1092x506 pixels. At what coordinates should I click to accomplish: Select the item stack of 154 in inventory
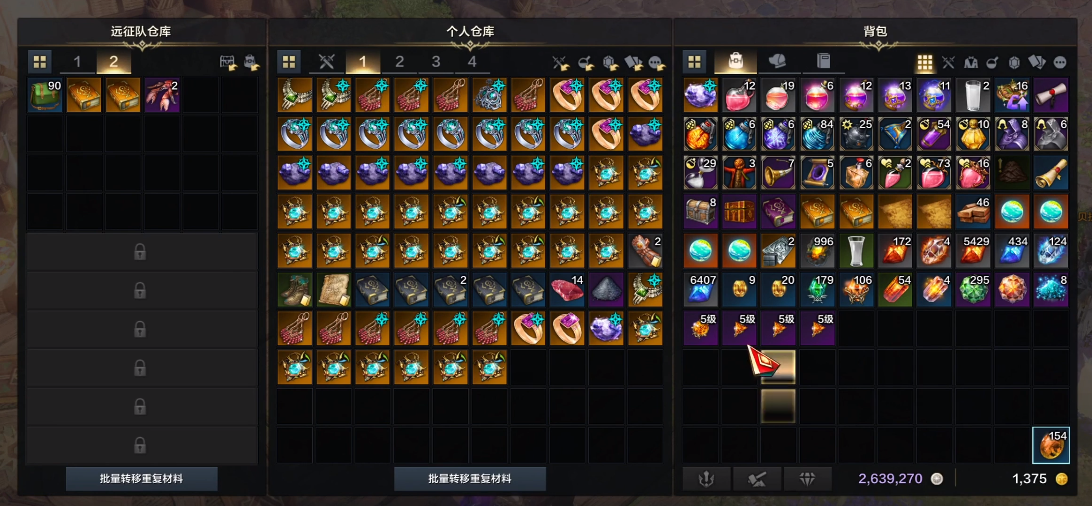1051,445
